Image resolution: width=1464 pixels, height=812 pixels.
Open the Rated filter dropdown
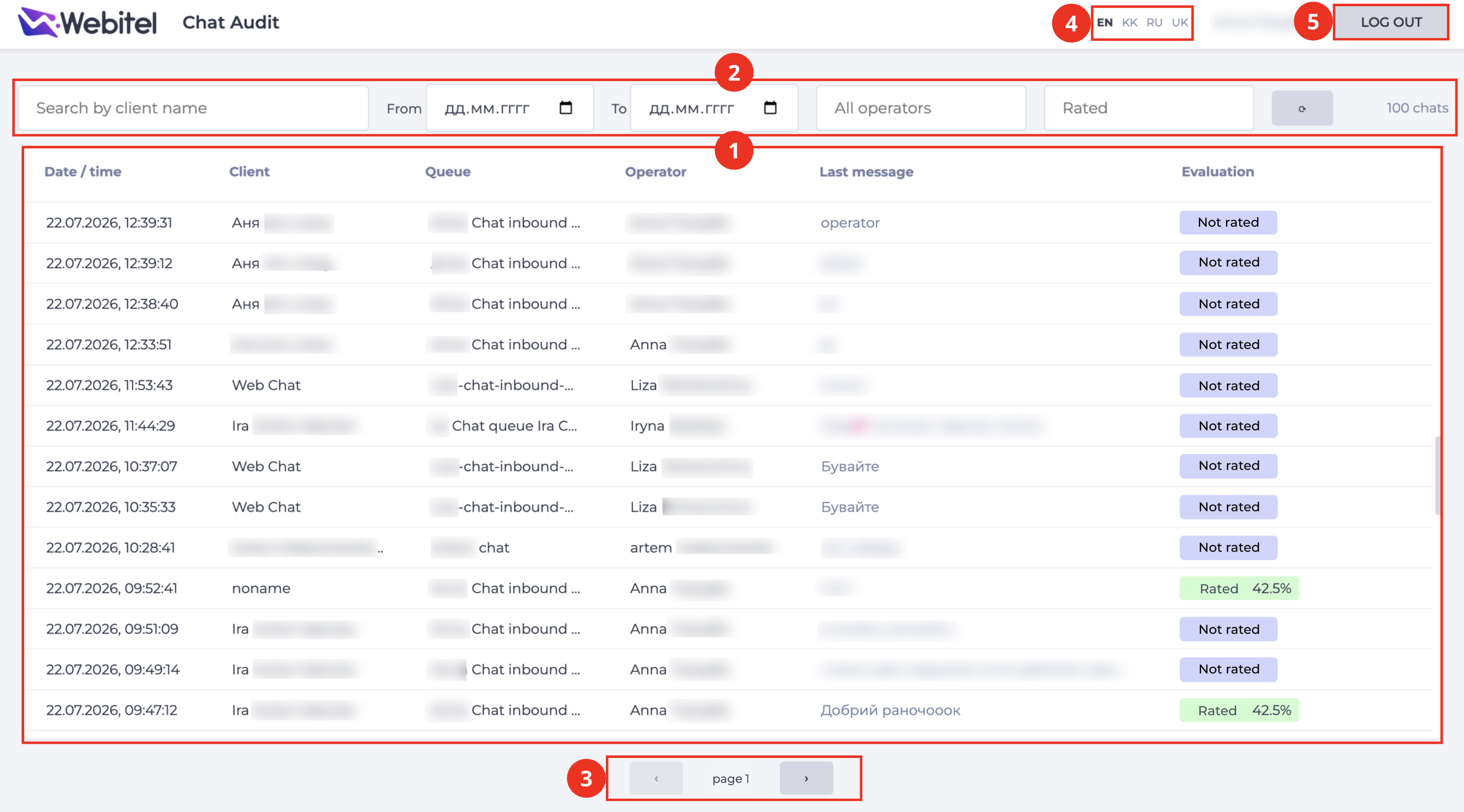pyautogui.click(x=1149, y=108)
